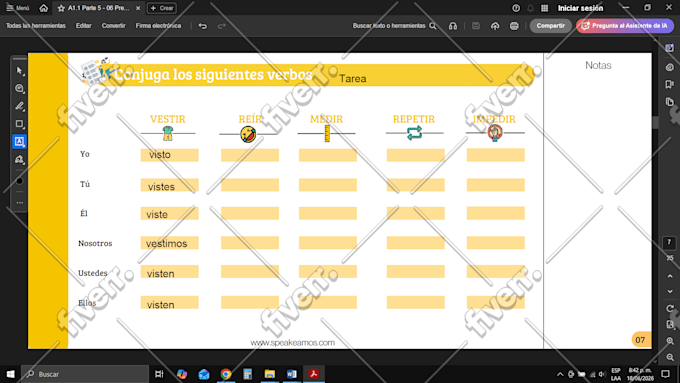Open Chrome from the taskbar
Screen dimensions: 680x383
point(226,374)
